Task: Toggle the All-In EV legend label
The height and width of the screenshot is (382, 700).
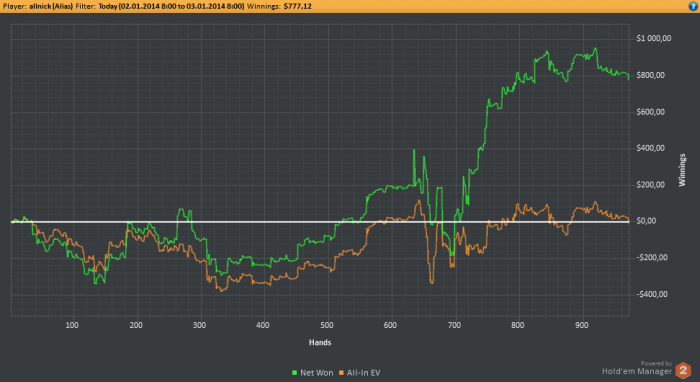Action: (x=363, y=373)
